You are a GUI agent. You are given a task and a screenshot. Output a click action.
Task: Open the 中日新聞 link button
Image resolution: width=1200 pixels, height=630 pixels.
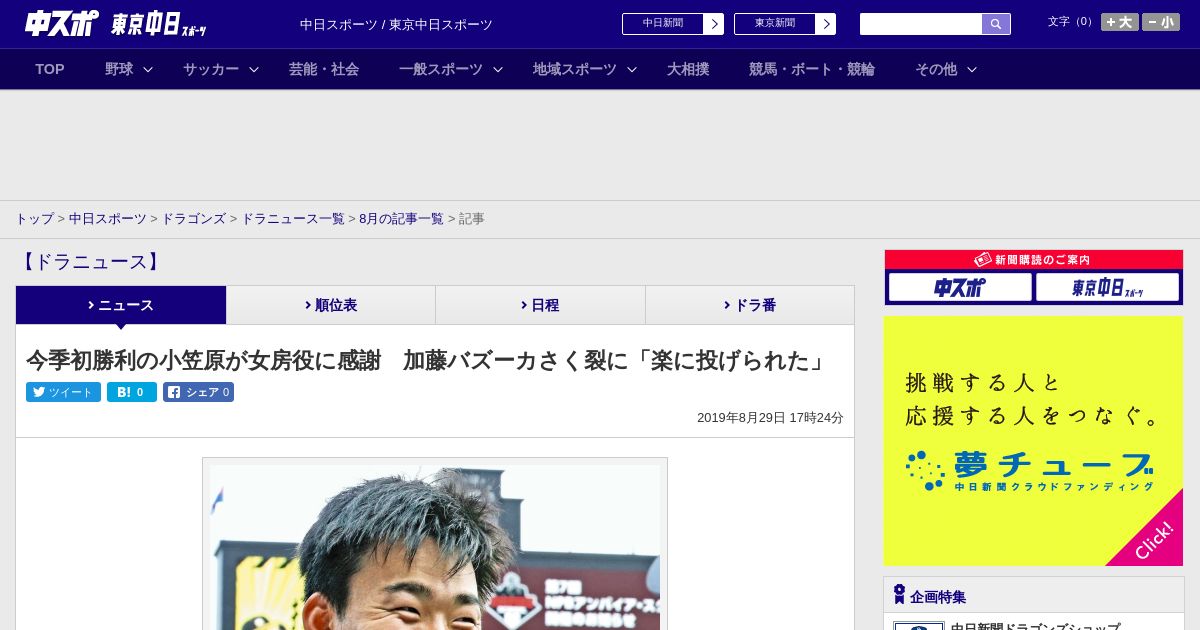pos(662,24)
